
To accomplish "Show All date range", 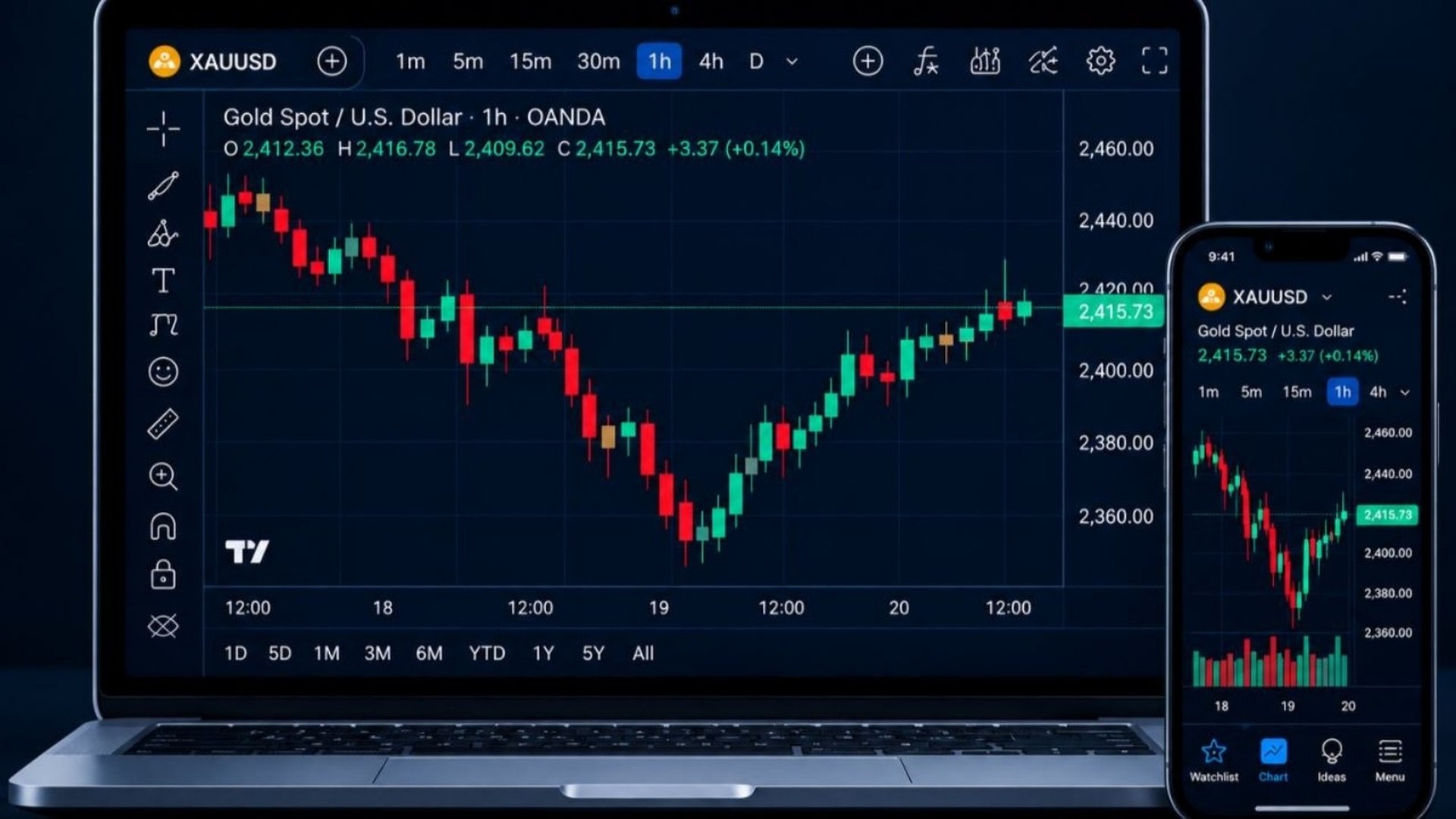I will tap(643, 653).
